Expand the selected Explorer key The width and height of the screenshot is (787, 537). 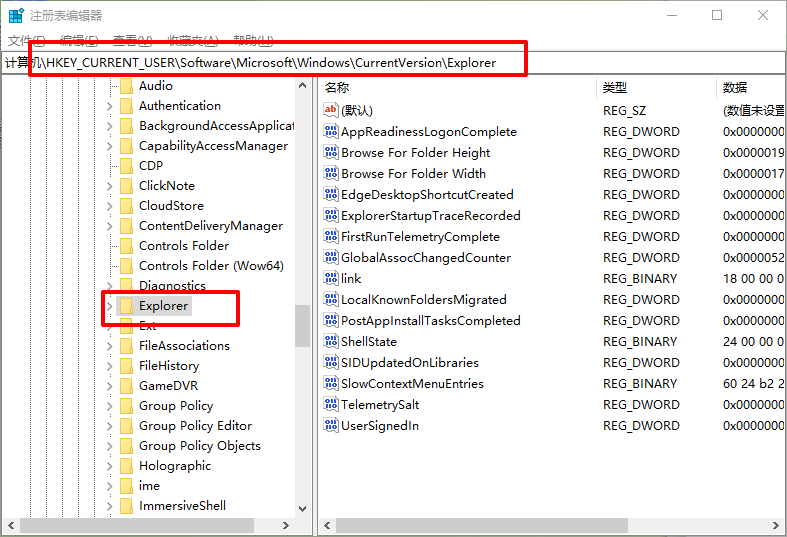[x=110, y=306]
